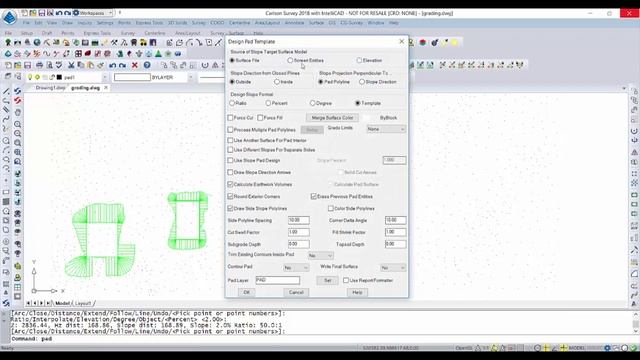Click the last-layout navigation arrow beside Model tab
The image size is (640, 360).
pyautogui.click(x=48, y=303)
